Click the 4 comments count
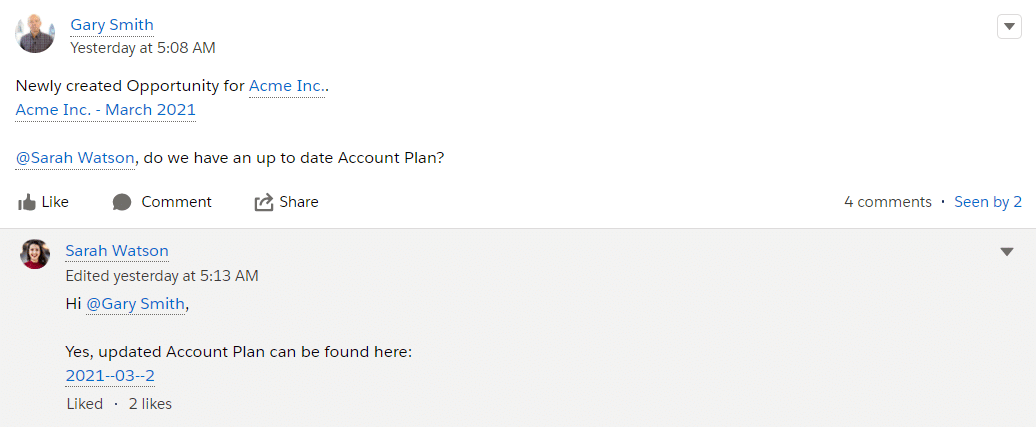 pyautogui.click(x=887, y=202)
